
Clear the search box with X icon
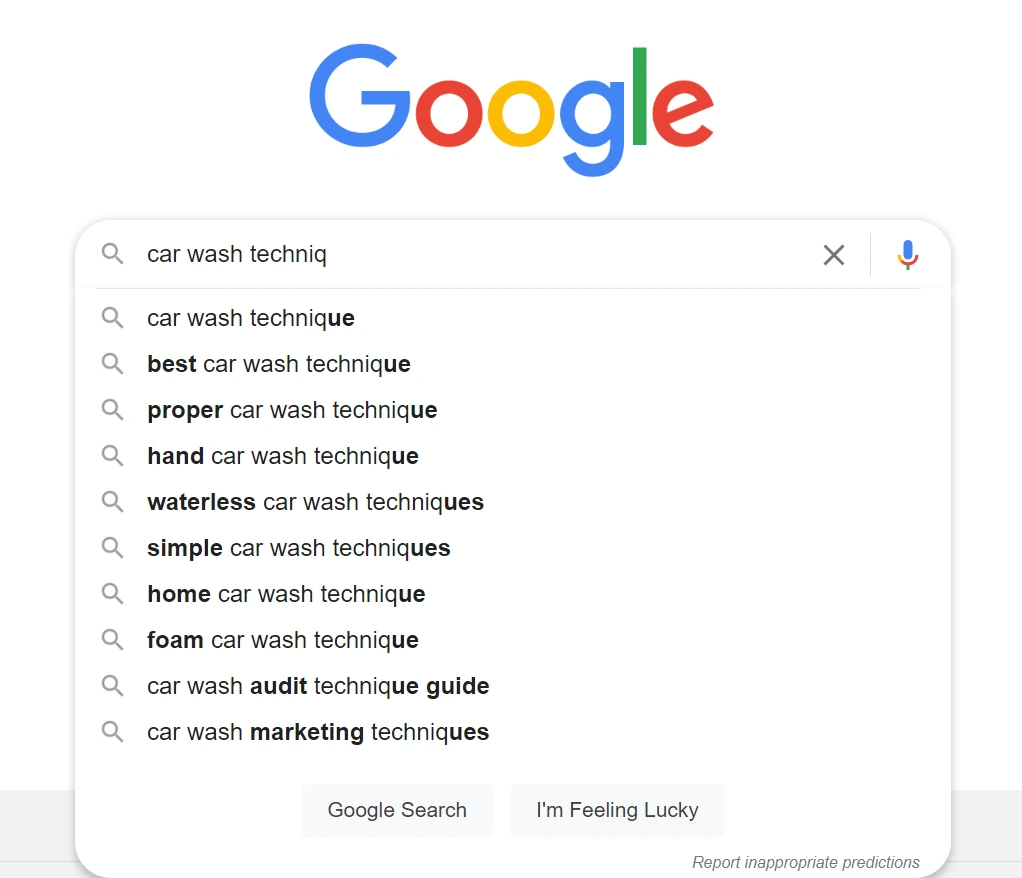(834, 255)
